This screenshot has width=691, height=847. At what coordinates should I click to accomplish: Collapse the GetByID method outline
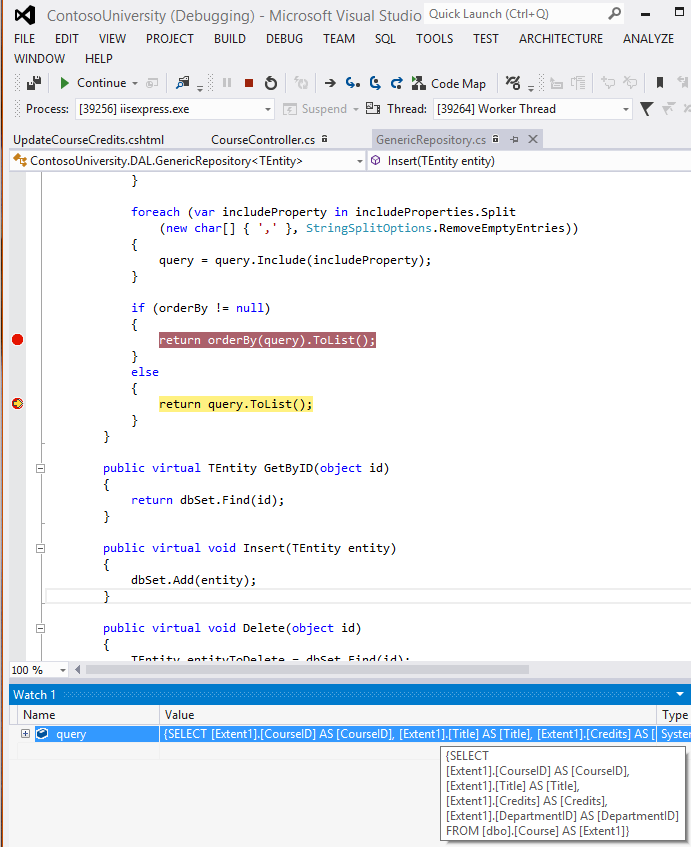(x=41, y=468)
